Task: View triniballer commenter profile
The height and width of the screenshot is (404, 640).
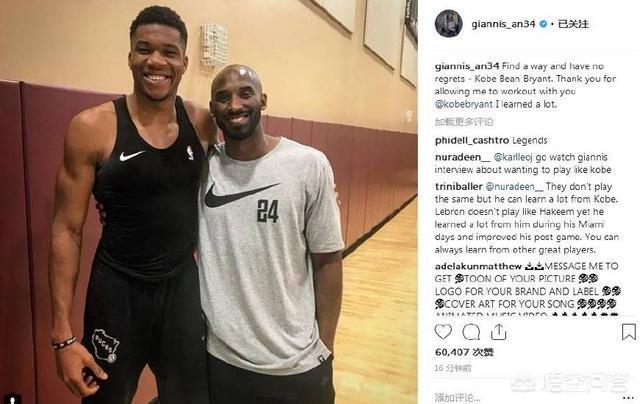Action: (x=458, y=186)
